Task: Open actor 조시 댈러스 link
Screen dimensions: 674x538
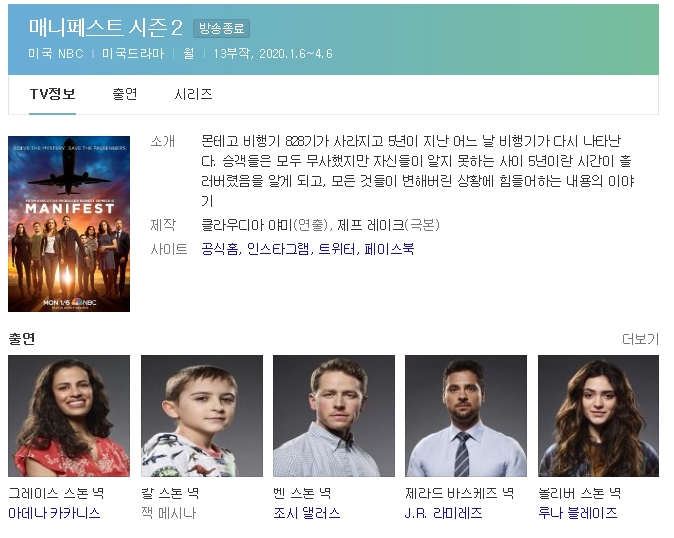Action: tap(306, 513)
